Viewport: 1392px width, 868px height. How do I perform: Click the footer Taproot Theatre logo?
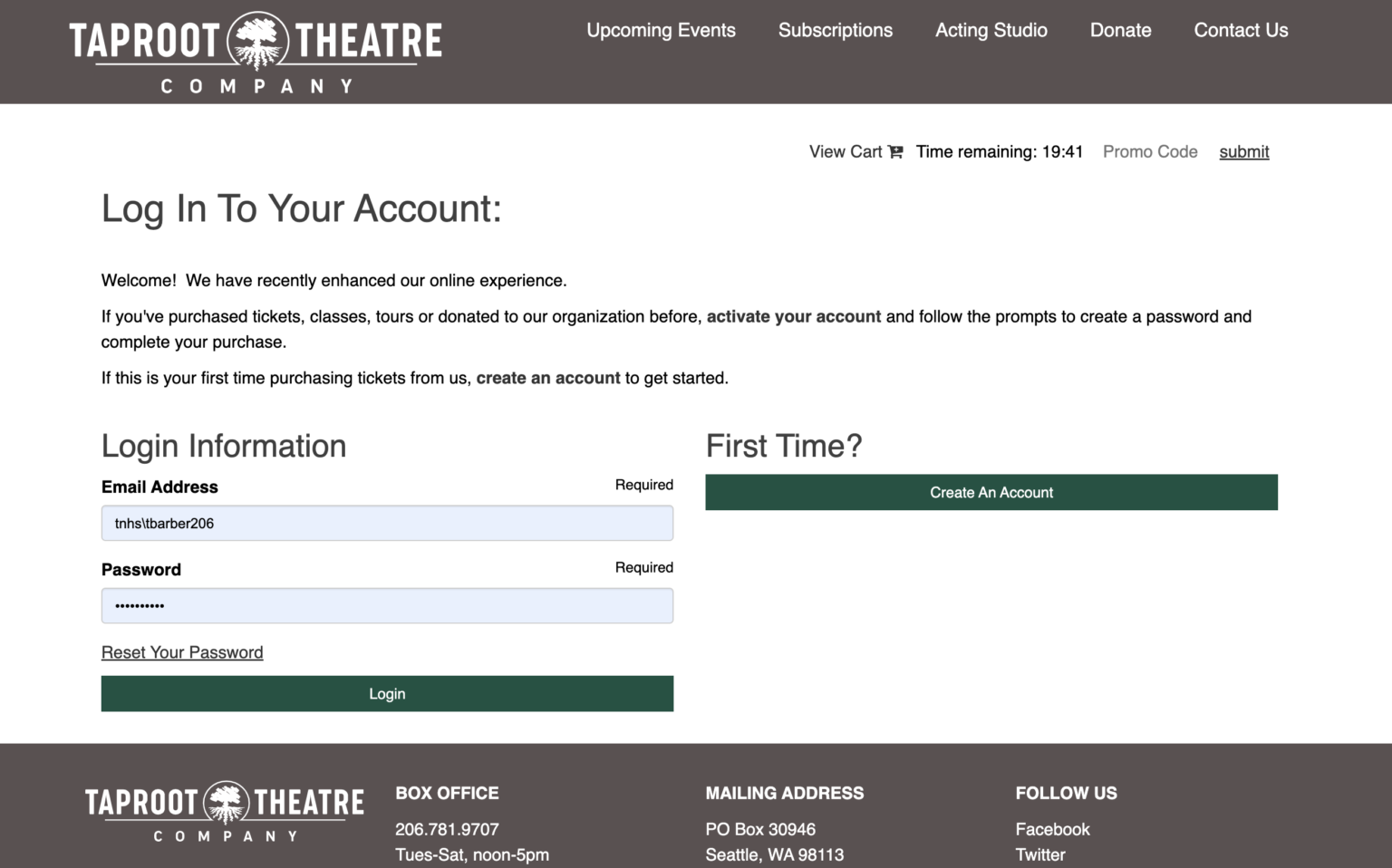click(225, 811)
